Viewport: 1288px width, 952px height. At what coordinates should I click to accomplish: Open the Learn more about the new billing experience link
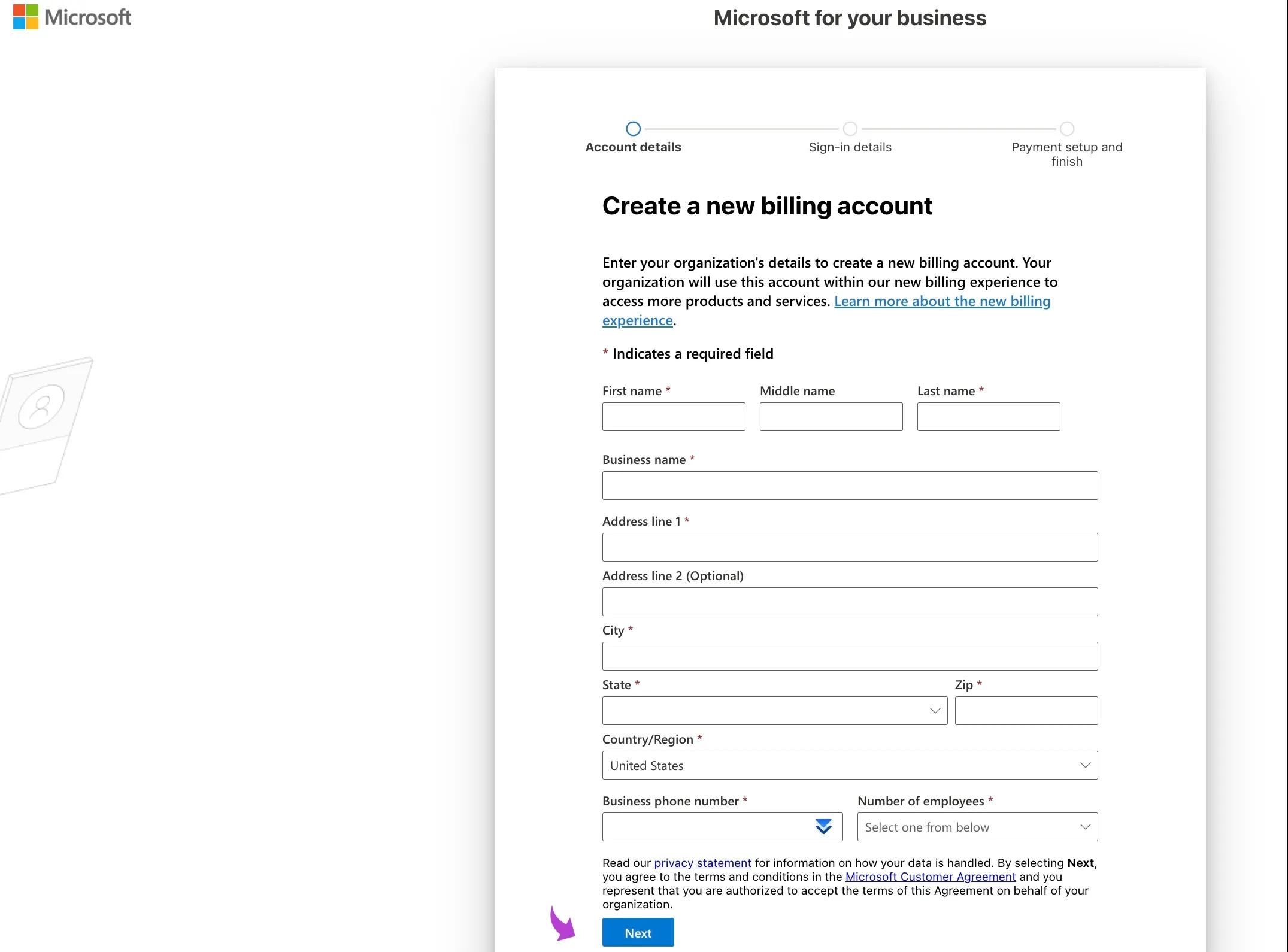pyautogui.click(x=942, y=301)
